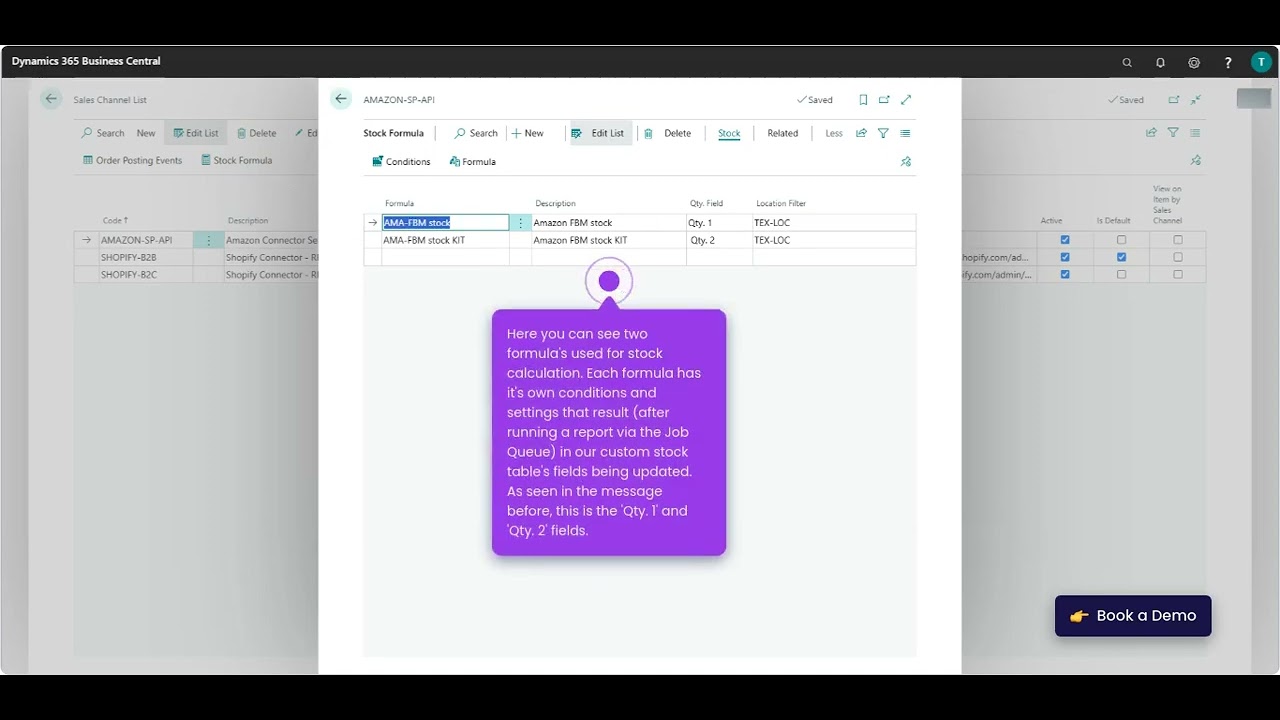Share the Stock Formula list
Viewport: 1280px width, 720px height.
click(x=861, y=133)
